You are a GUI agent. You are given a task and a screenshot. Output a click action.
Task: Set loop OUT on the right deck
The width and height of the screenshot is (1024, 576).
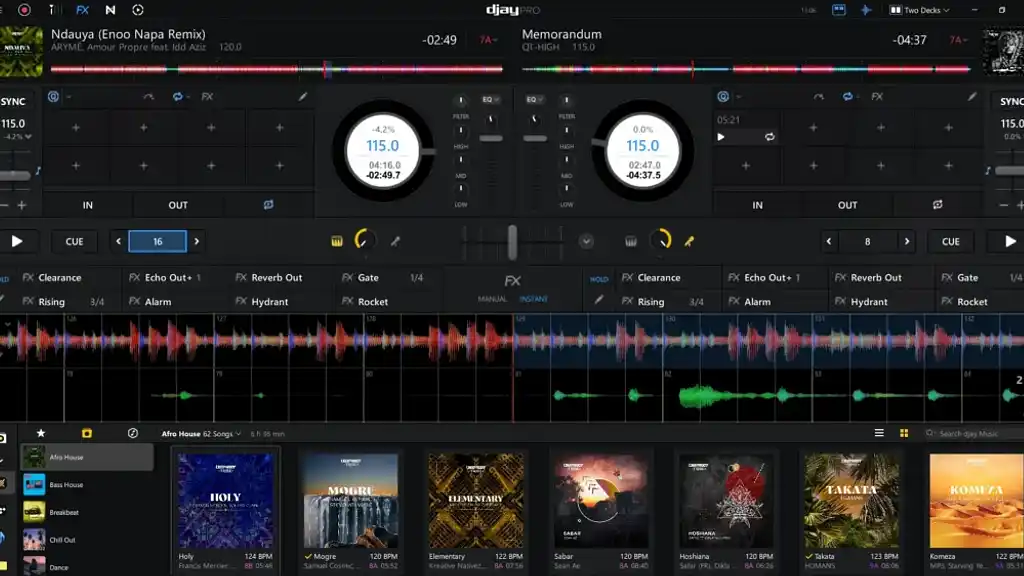point(847,205)
